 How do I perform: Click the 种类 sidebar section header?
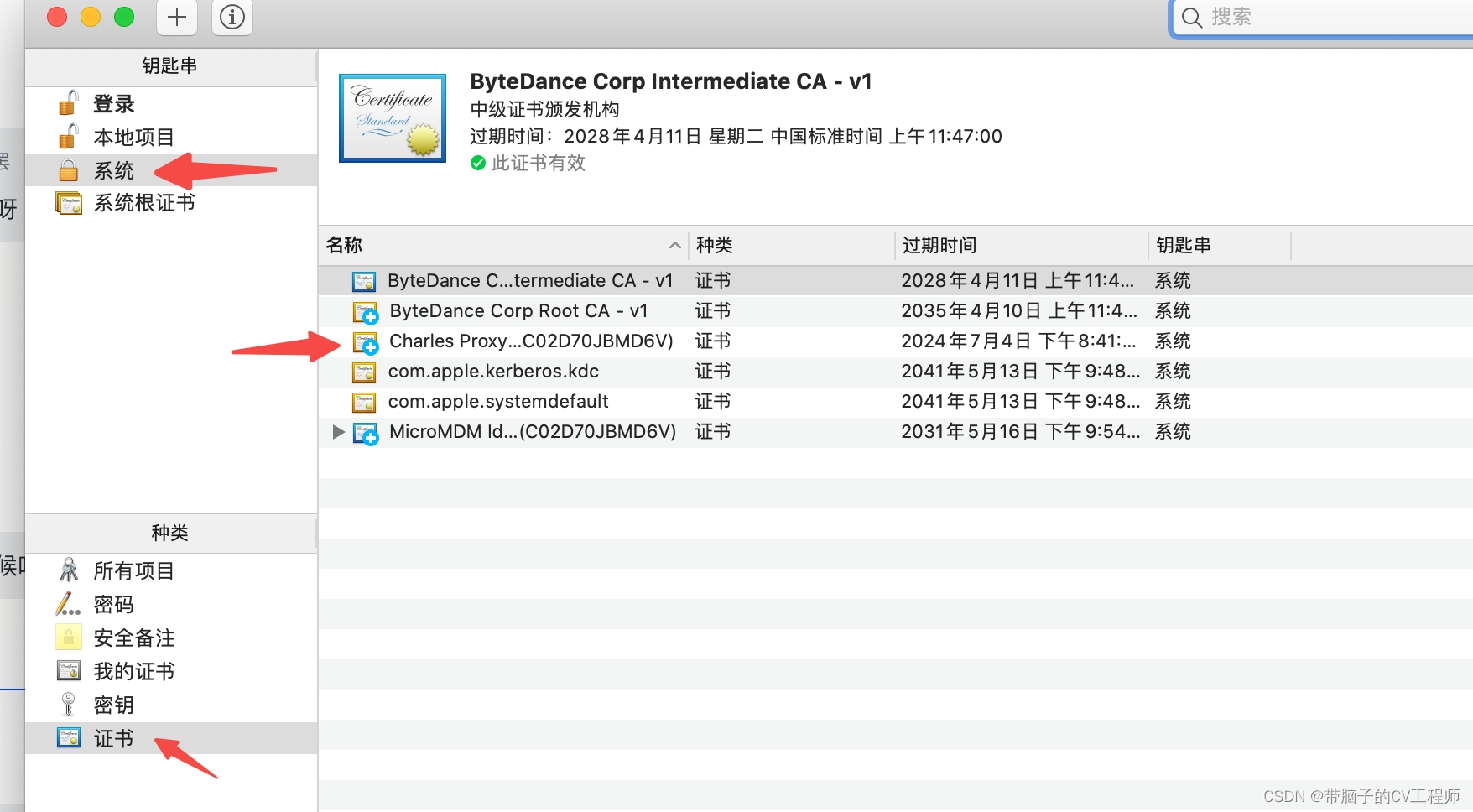pos(170,533)
